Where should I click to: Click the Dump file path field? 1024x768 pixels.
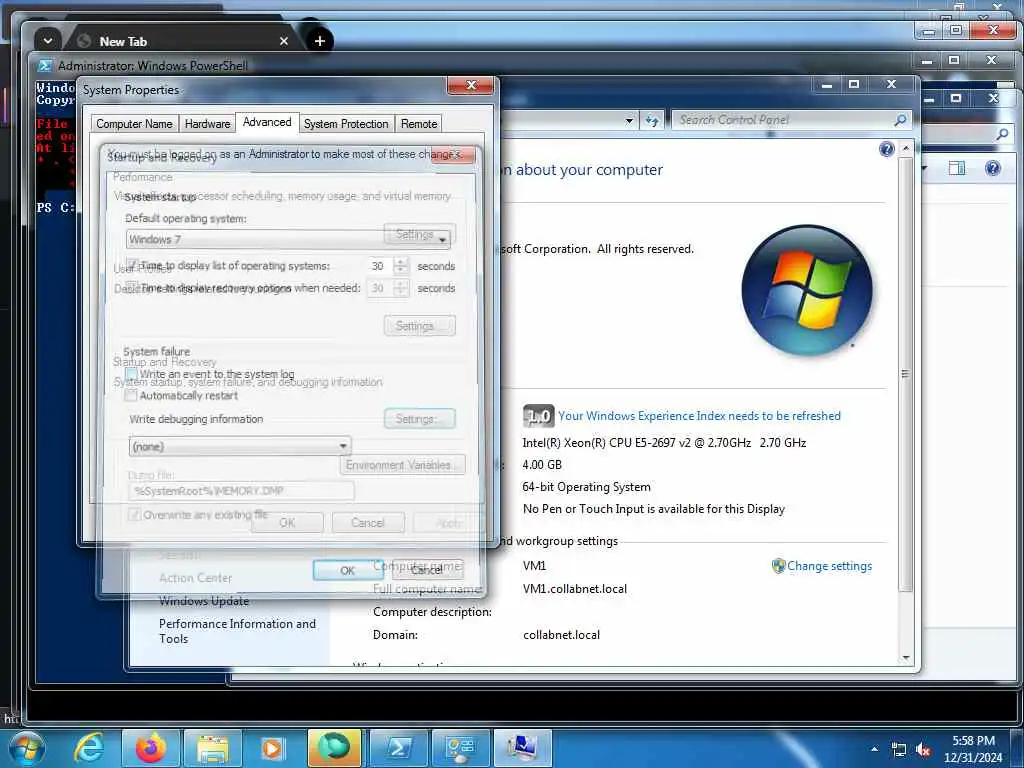pyautogui.click(x=242, y=491)
